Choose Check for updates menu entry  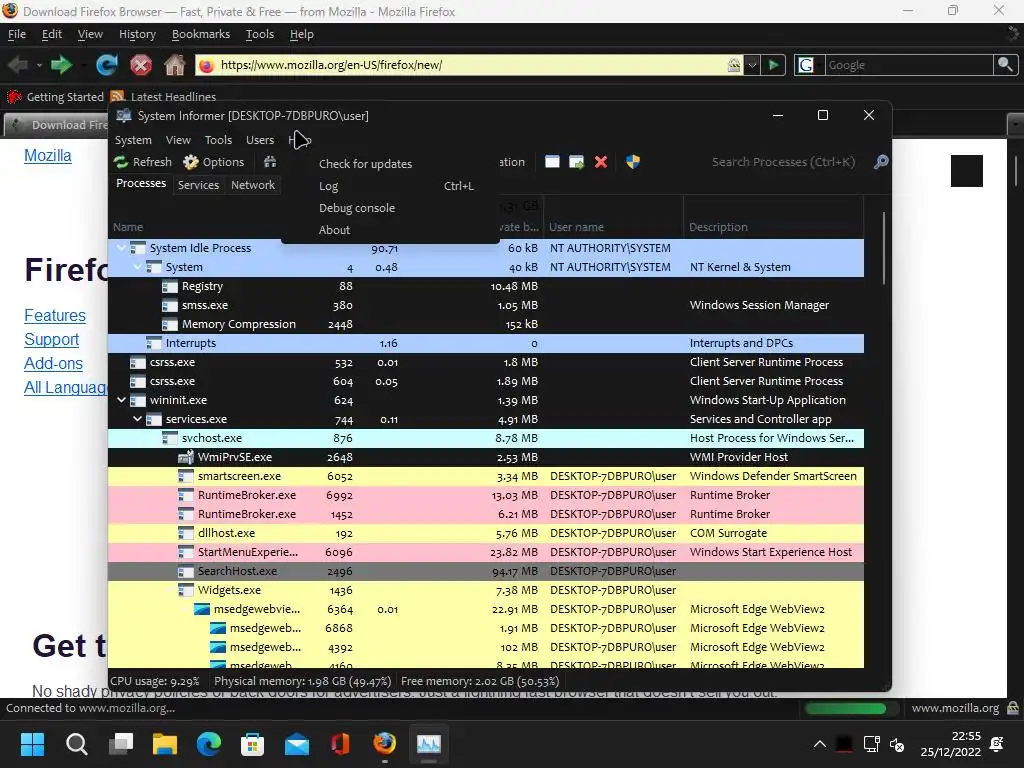365,164
